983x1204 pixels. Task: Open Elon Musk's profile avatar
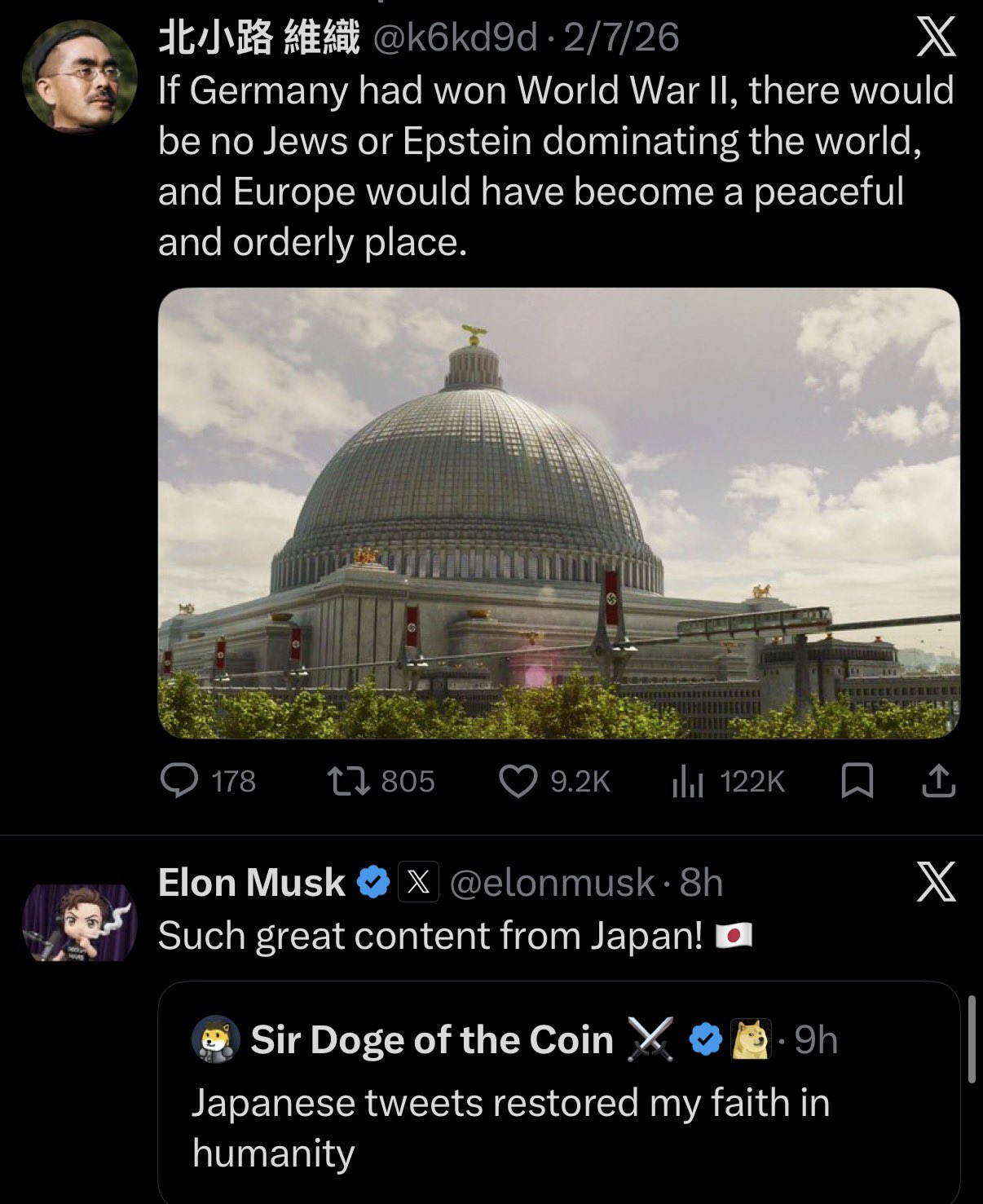pos(79,923)
